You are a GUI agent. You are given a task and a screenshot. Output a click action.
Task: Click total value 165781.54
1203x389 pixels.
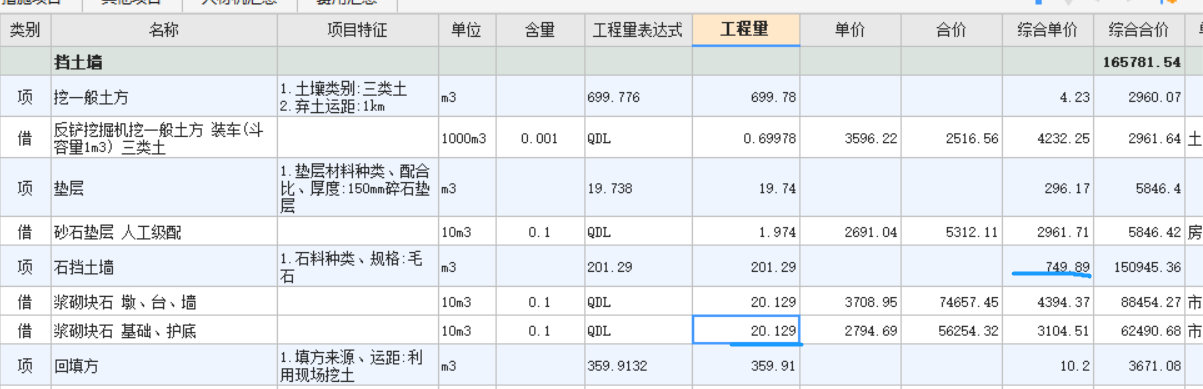(x=1142, y=62)
